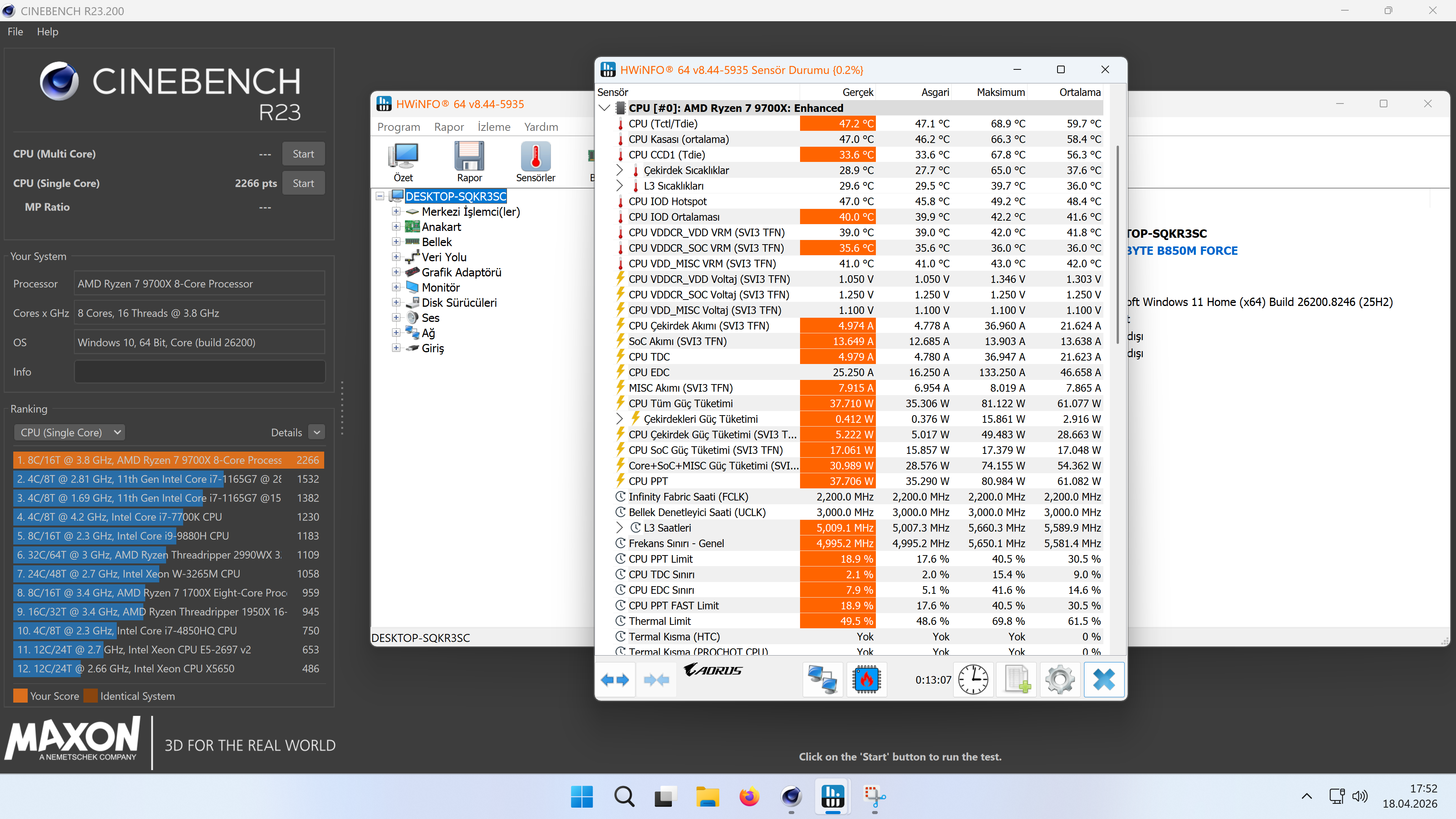The width and height of the screenshot is (1456, 819).
Task: Click the sensor list vertical scrollbar
Action: pos(1117,244)
